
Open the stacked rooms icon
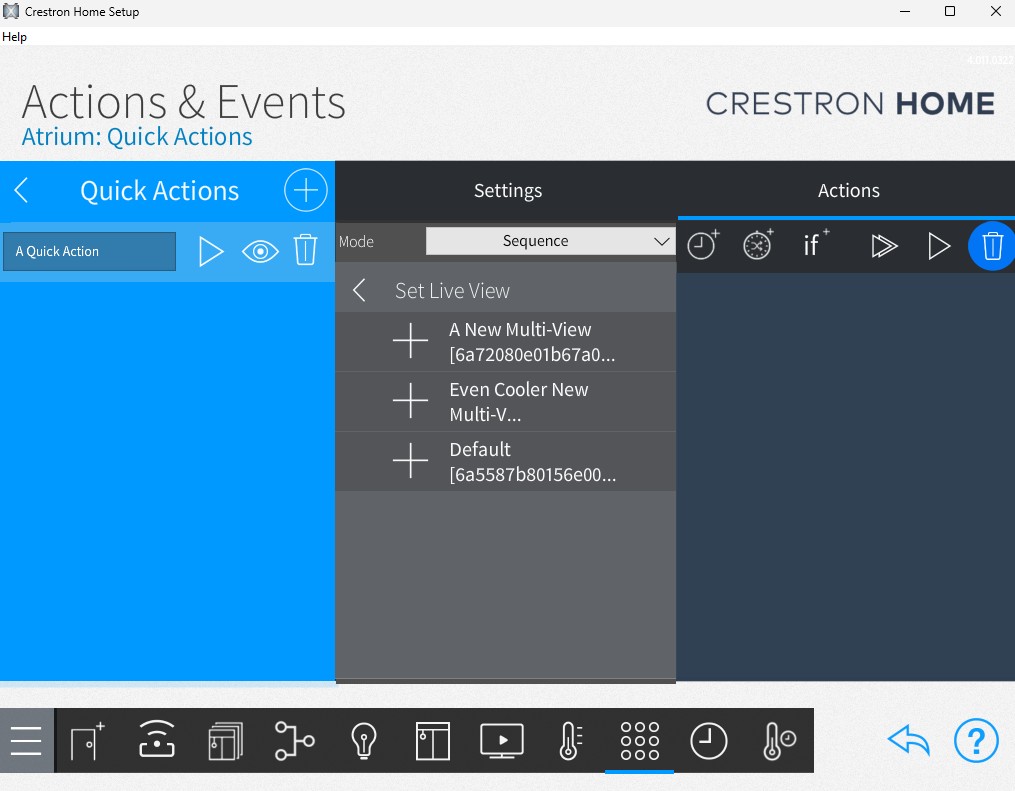point(226,741)
